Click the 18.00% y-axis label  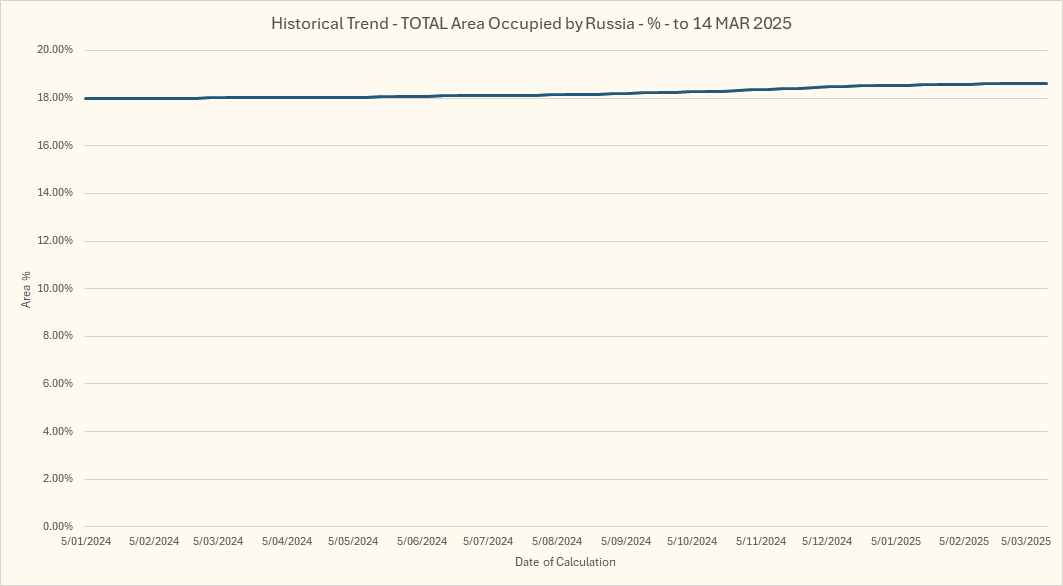(x=56, y=98)
